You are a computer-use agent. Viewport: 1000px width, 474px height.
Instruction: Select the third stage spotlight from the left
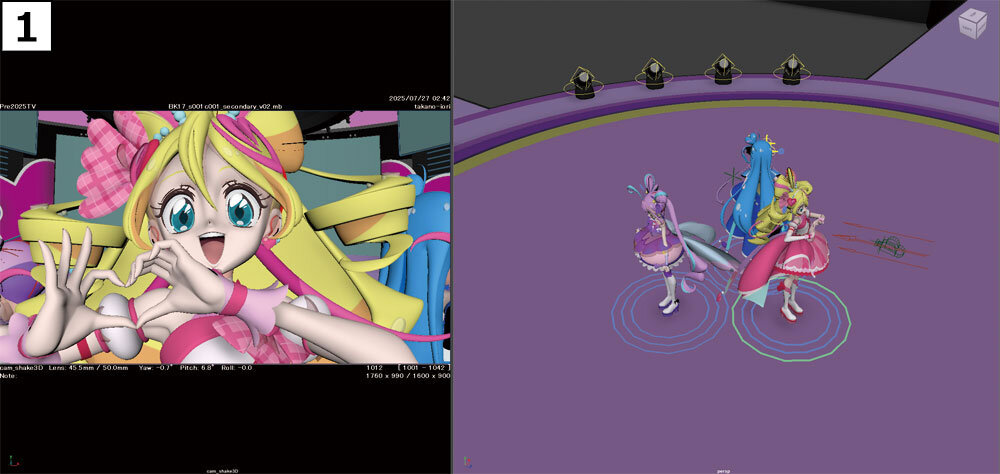coord(721,70)
